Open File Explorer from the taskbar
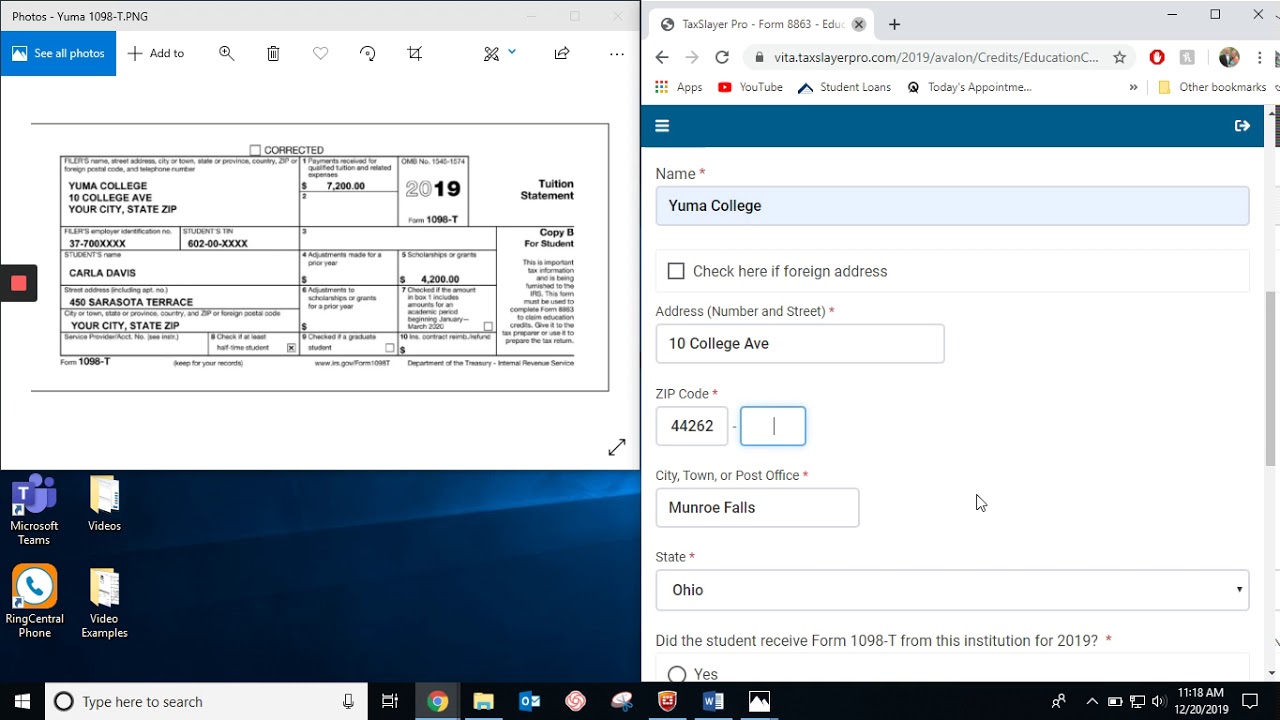1280x720 pixels. 483,701
